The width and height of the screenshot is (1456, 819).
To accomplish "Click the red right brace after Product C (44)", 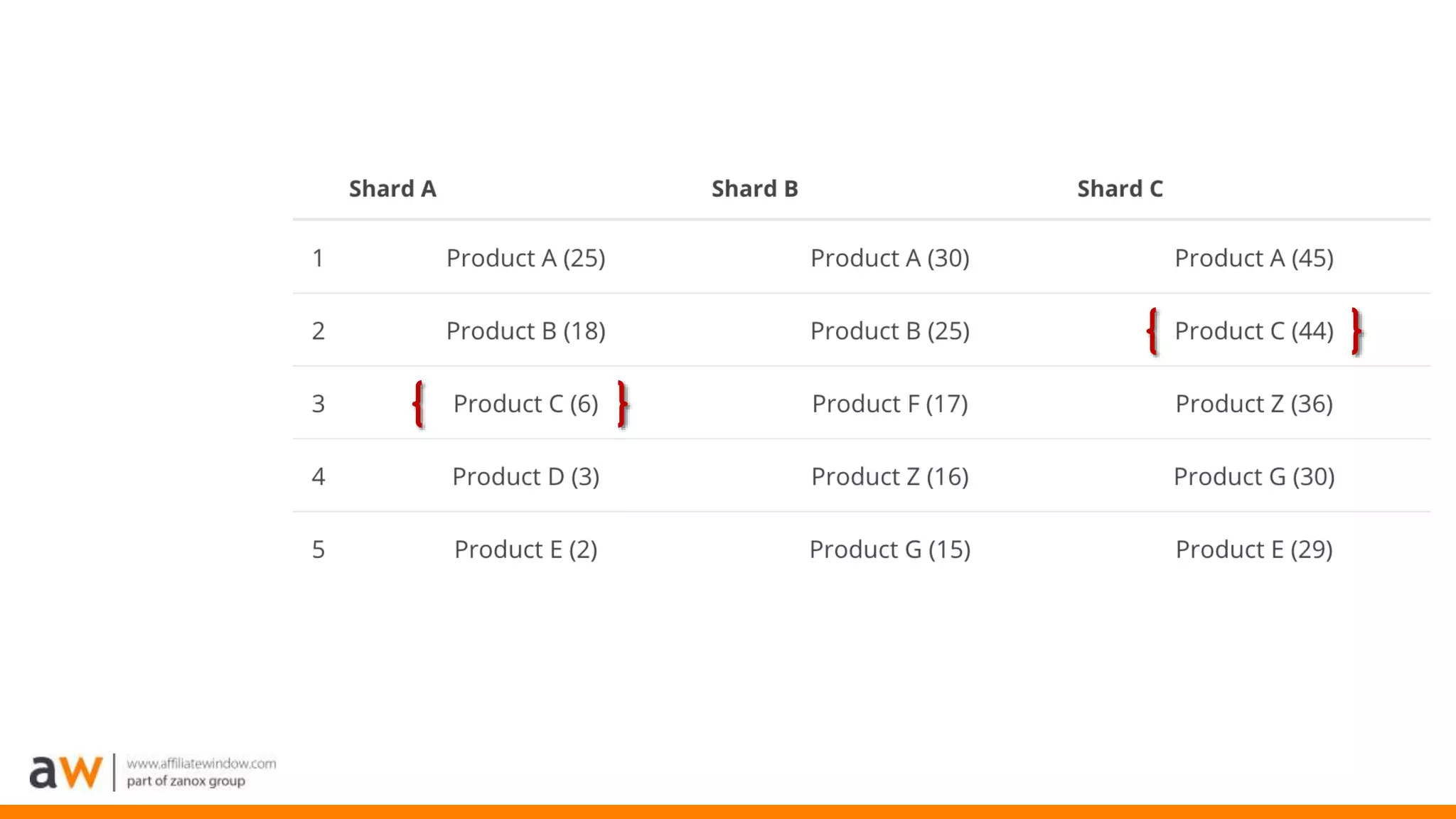I will (x=1356, y=331).
